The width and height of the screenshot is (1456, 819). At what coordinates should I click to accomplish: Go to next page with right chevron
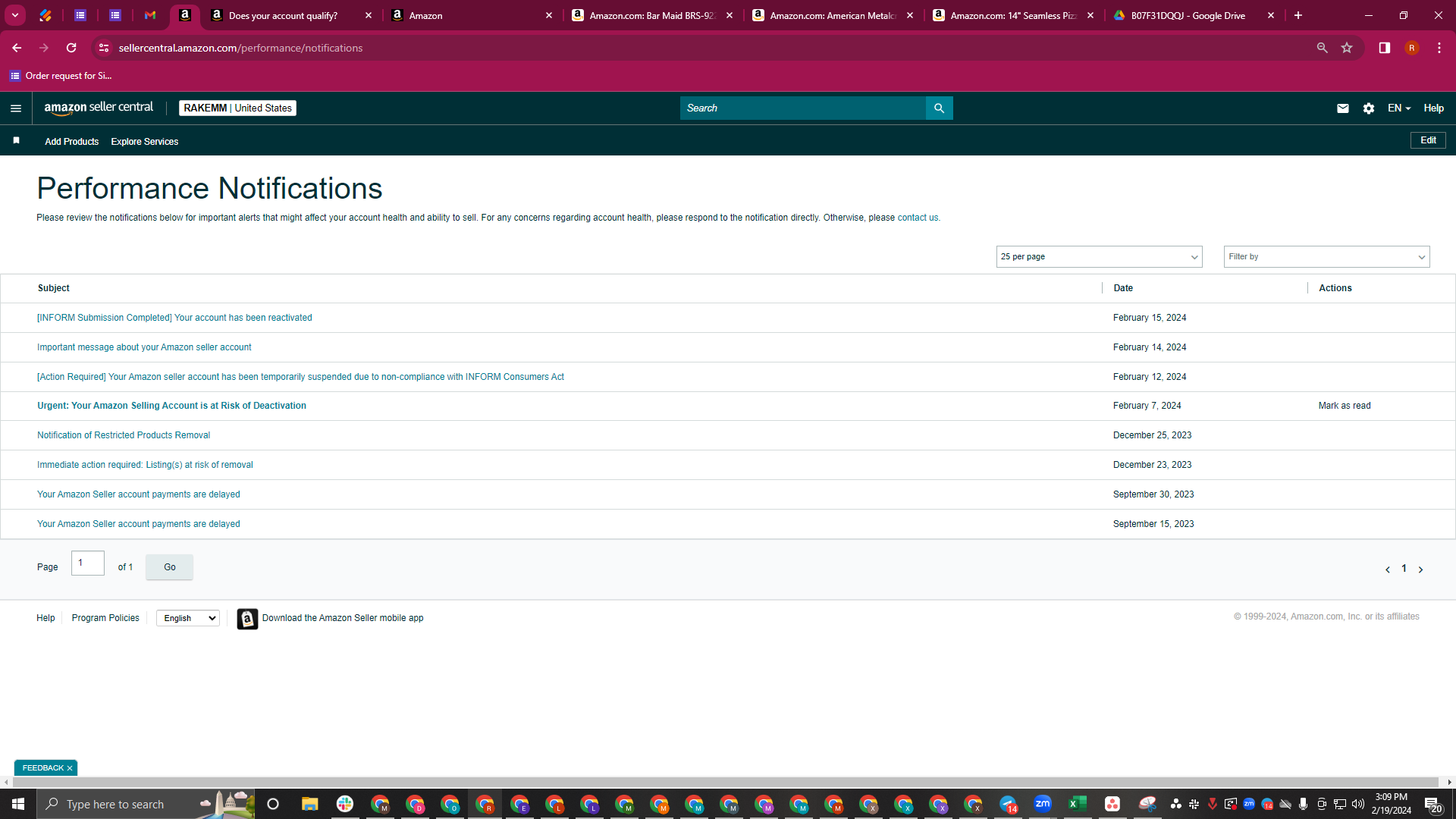click(x=1421, y=570)
